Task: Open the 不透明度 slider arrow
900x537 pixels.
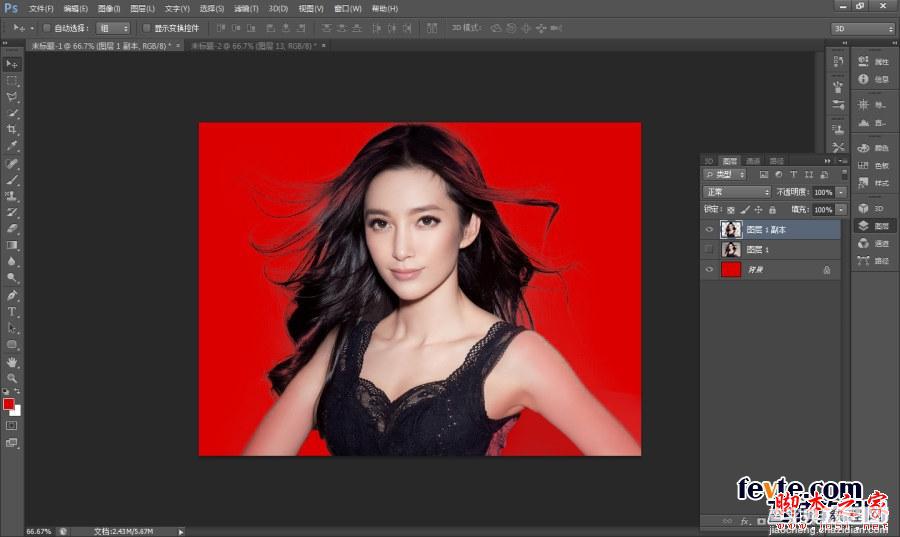Action: (841, 192)
